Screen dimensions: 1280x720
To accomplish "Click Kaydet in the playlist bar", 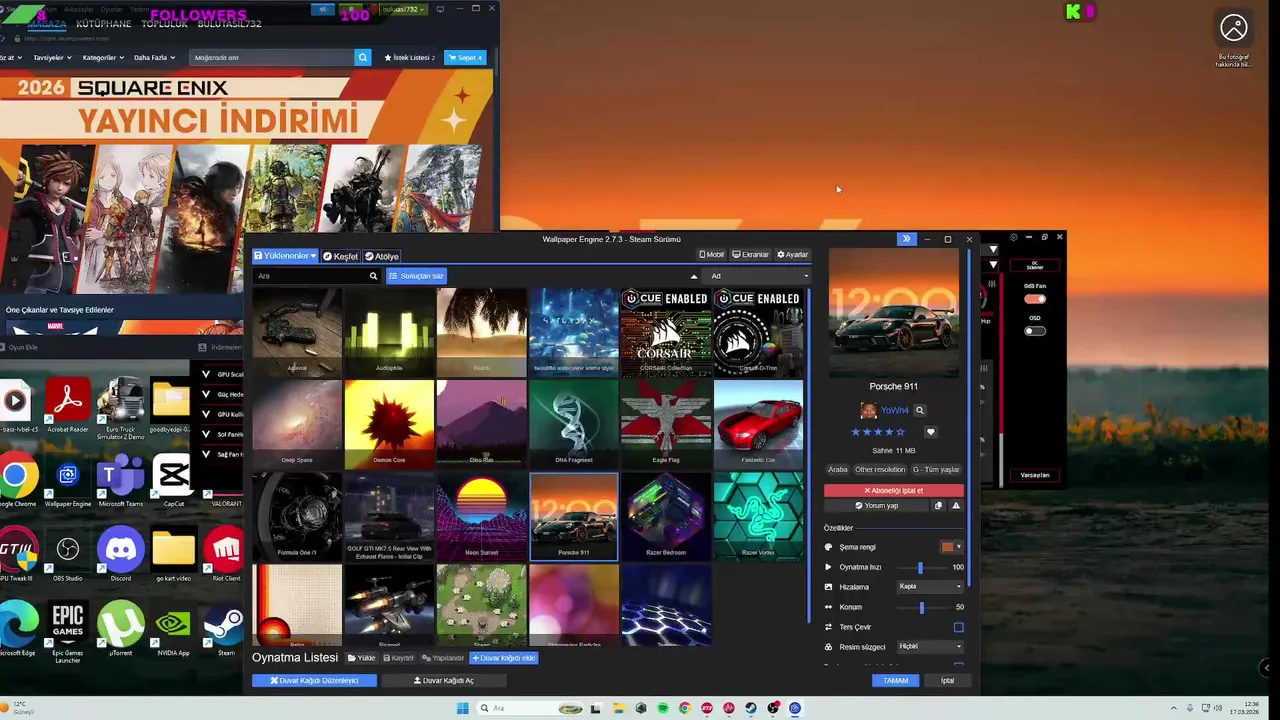I will (x=399, y=658).
